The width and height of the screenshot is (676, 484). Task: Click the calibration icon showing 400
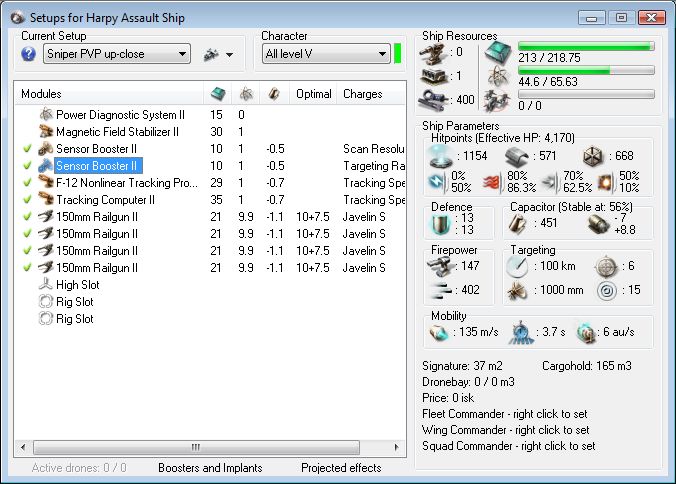tap(433, 100)
